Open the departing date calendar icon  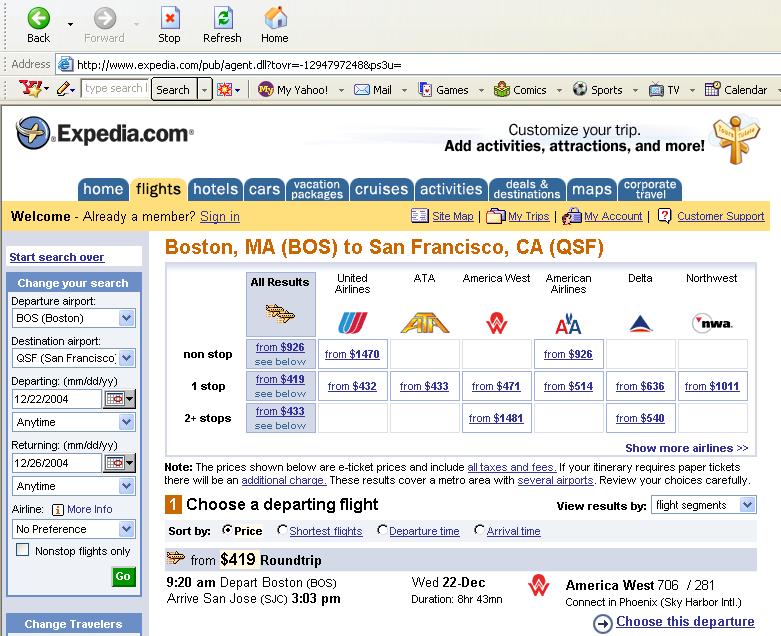115,399
